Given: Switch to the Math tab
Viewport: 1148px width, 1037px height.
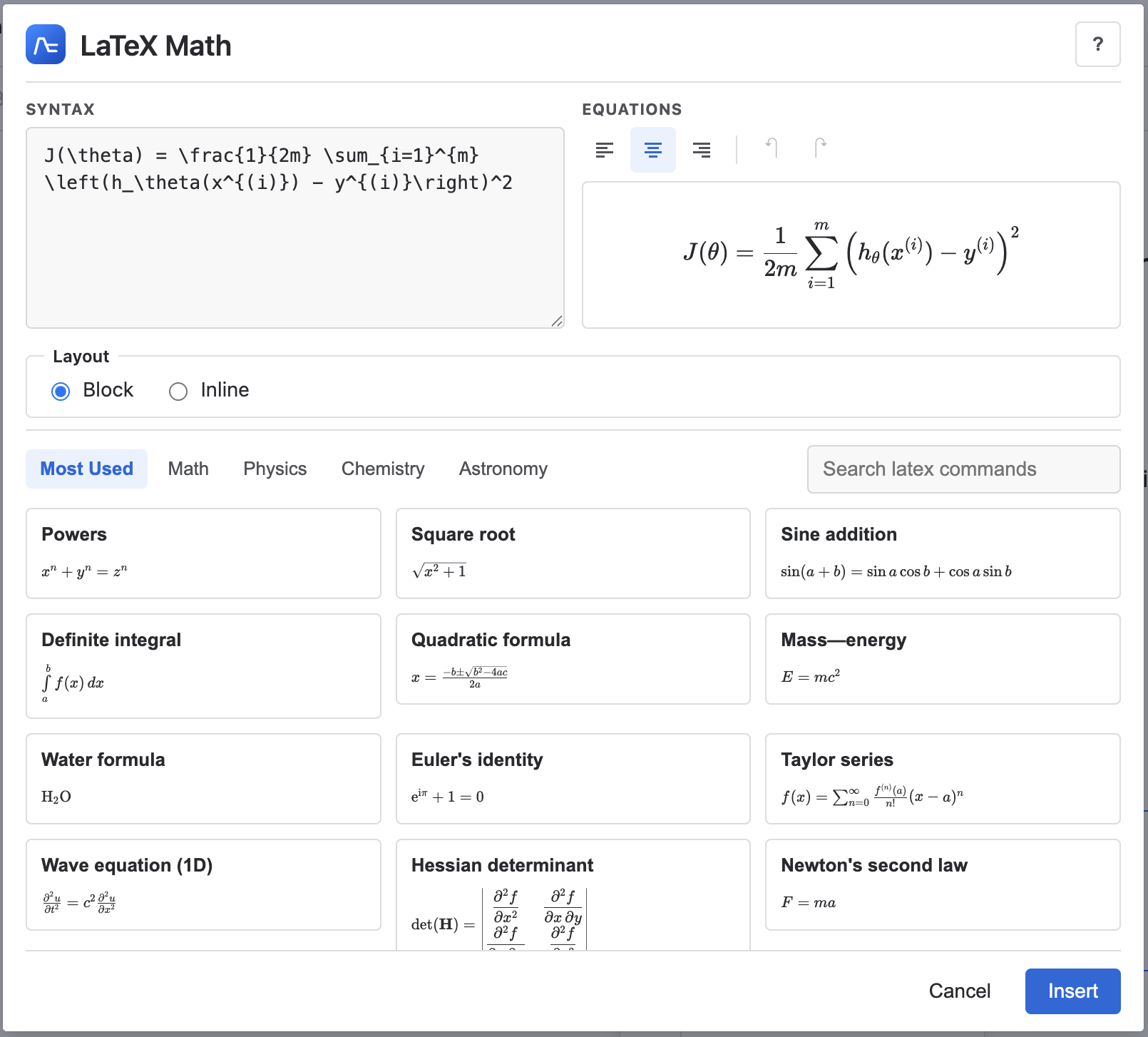Looking at the screenshot, I should coord(188,469).
